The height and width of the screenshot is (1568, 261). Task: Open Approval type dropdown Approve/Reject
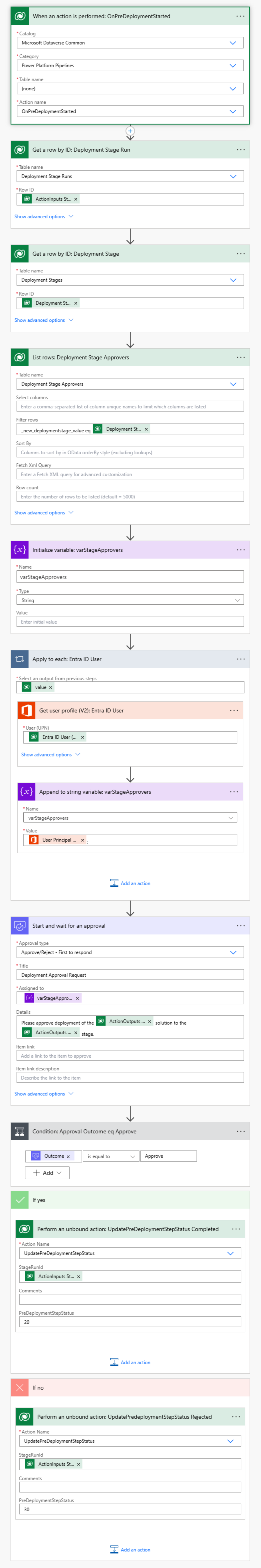pyautogui.click(x=130, y=953)
